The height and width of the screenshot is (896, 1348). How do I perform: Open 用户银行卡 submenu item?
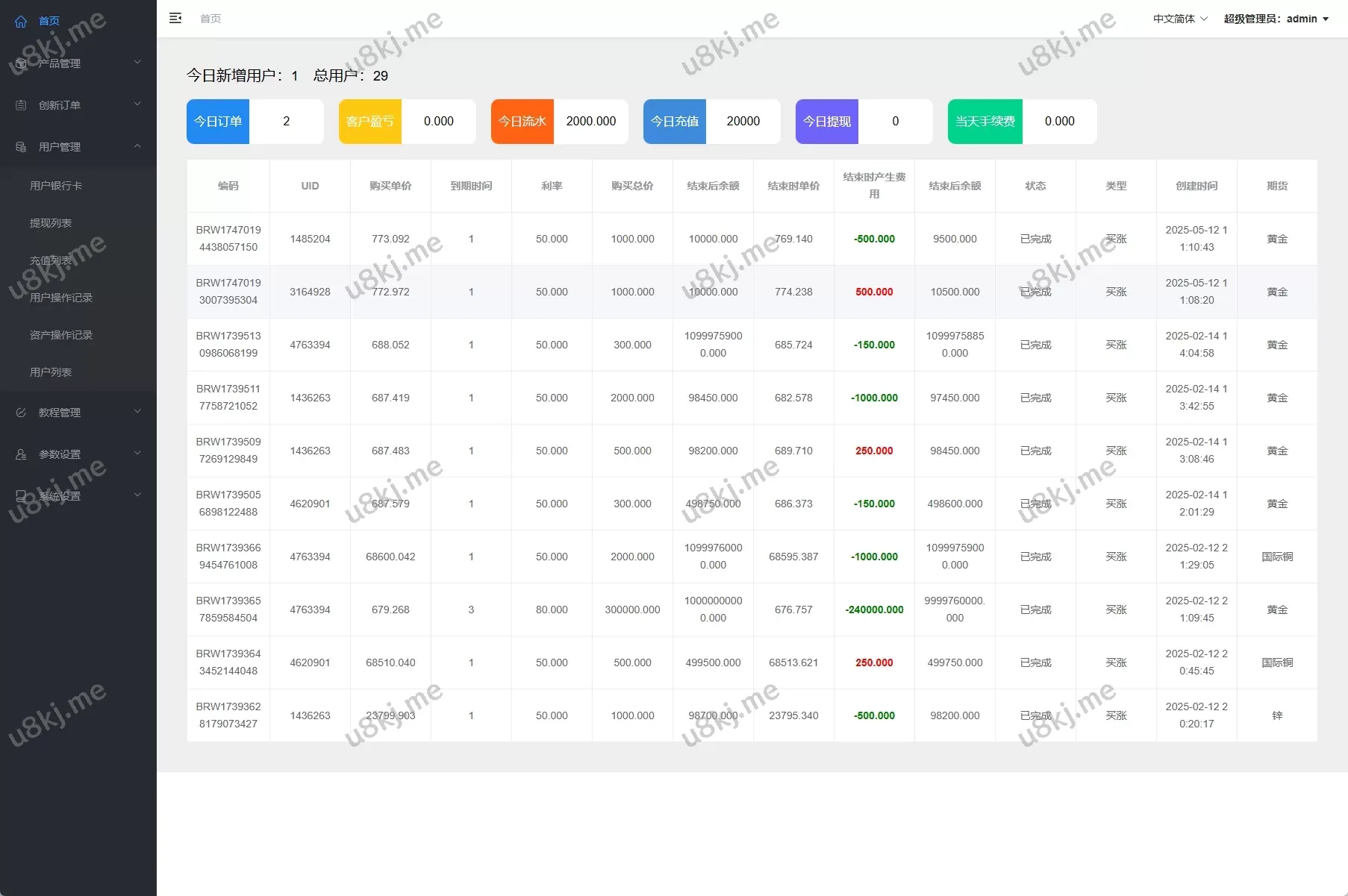coord(56,186)
